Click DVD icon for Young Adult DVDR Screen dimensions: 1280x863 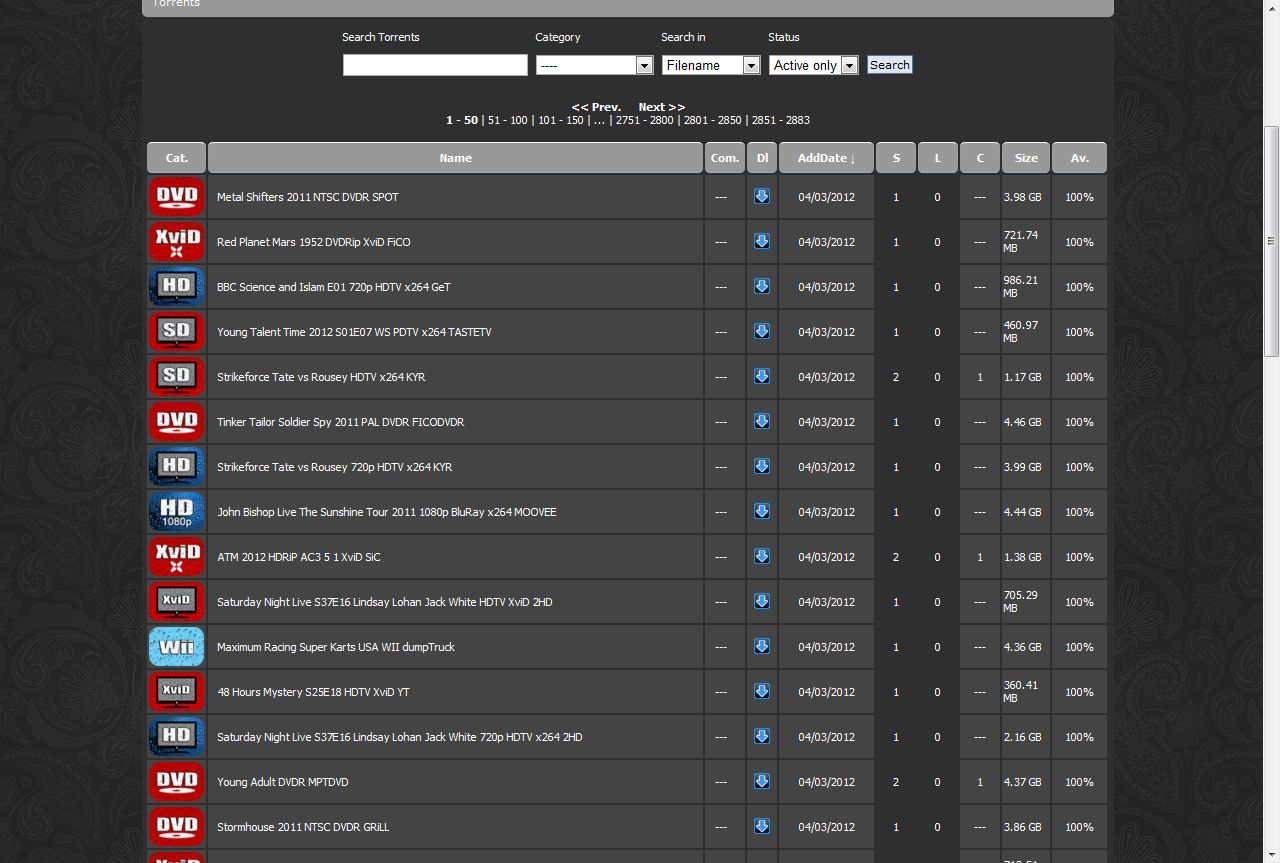(176, 782)
